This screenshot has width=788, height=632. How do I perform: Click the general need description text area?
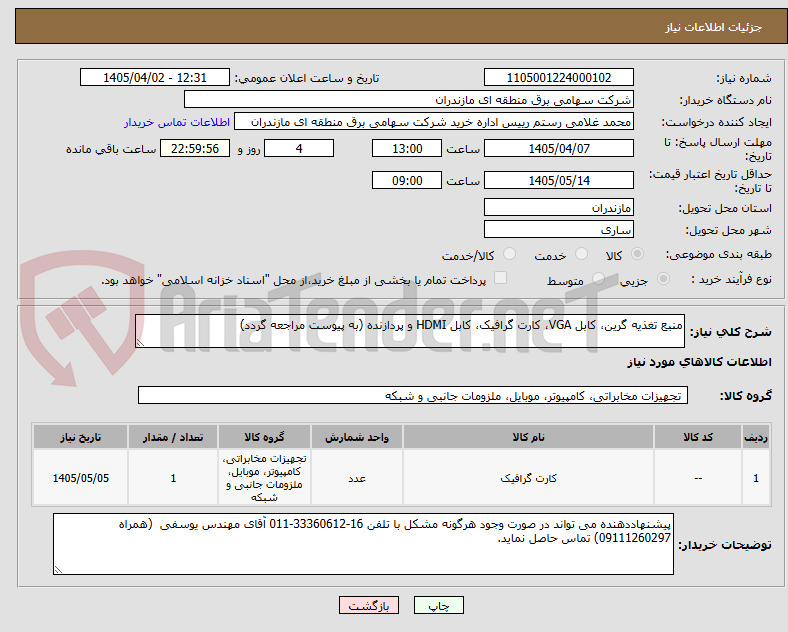pyautogui.click(x=410, y=331)
